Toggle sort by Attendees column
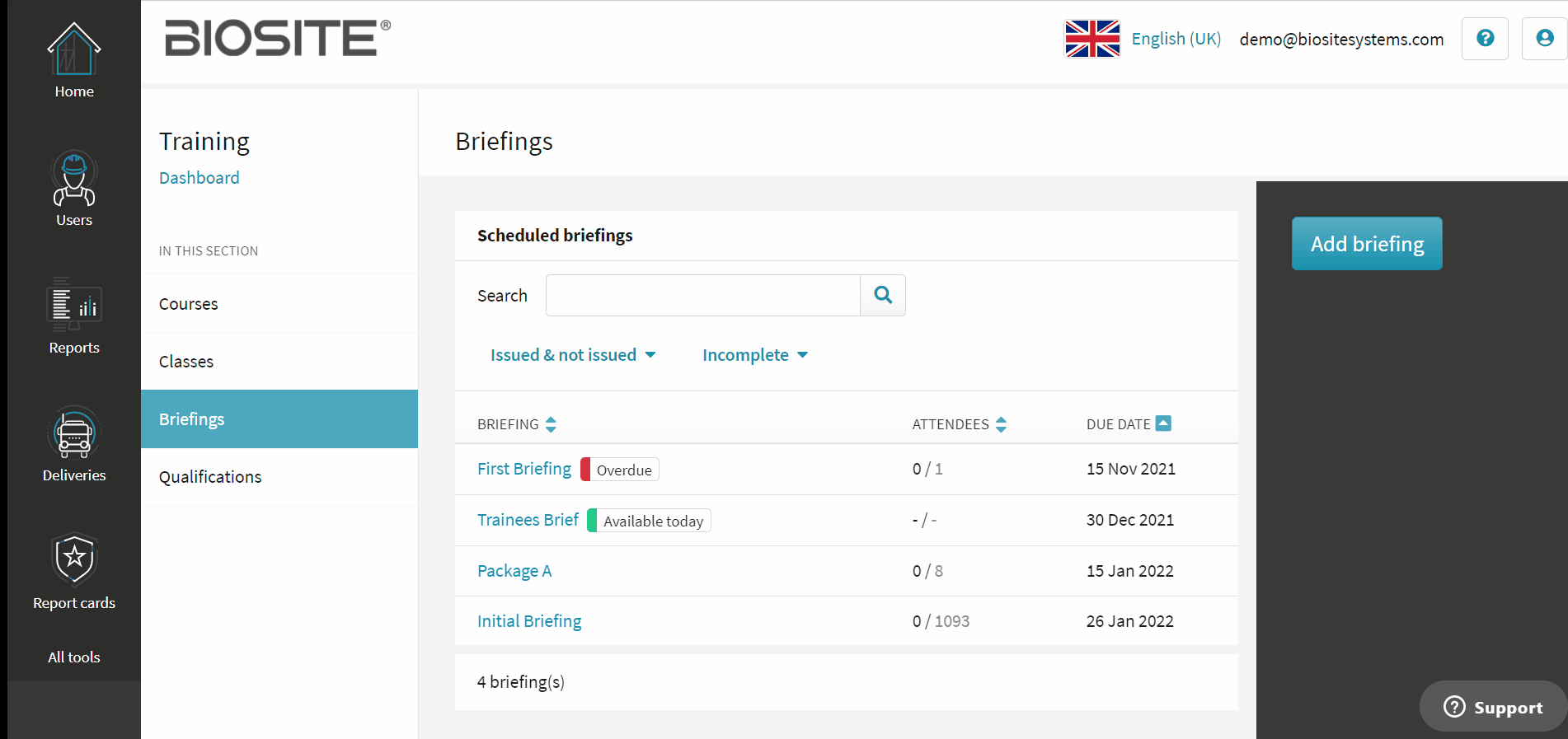Screen dimensions: 1568x739 point(1001,424)
